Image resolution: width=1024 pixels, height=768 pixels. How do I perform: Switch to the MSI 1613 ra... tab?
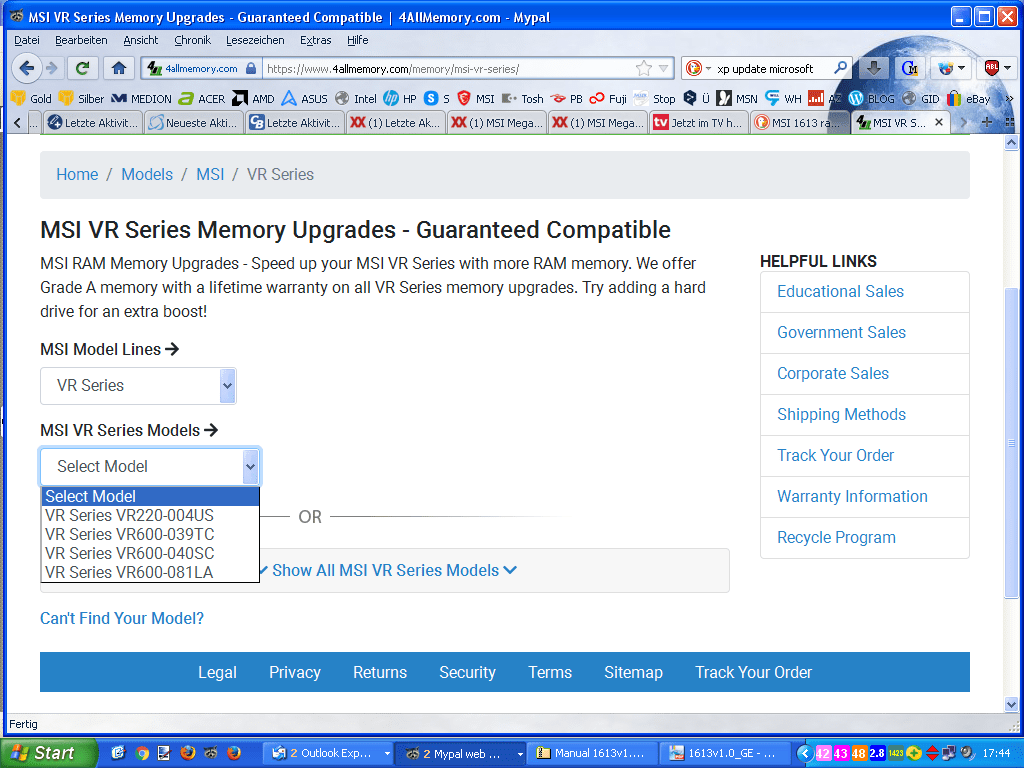[x=801, y=122]
